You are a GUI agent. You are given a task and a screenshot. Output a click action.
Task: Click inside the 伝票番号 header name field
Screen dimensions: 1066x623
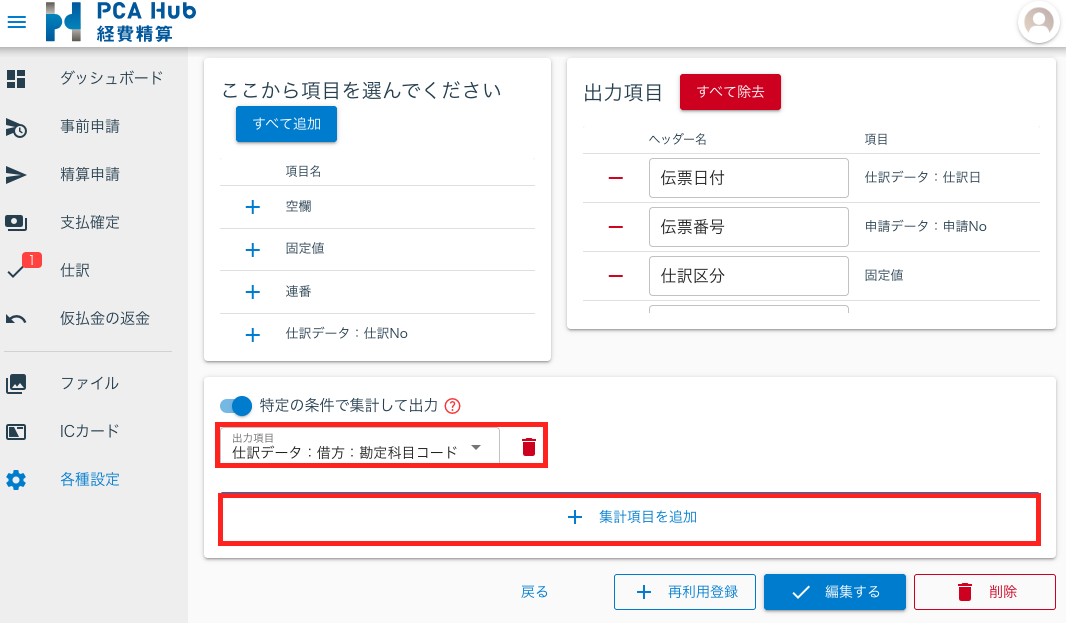[x=748, y=227]
